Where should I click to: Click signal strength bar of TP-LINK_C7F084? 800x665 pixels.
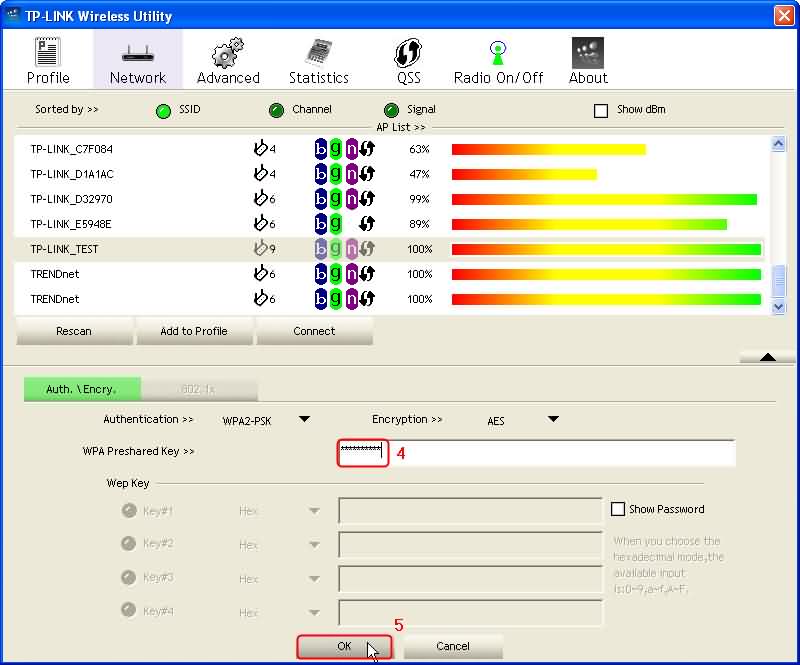pos(548,149)
